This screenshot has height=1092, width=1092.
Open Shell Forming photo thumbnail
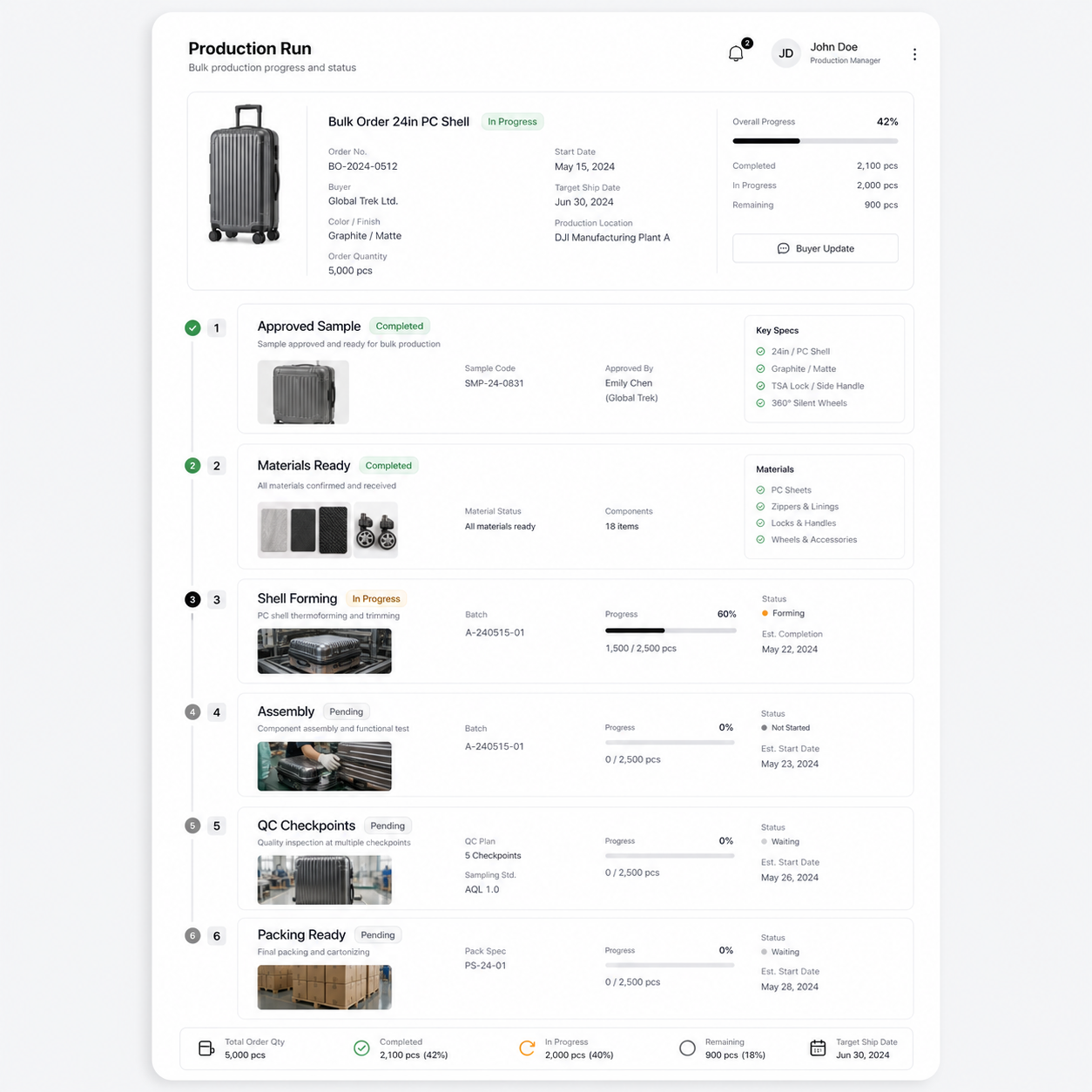tap(325, 650)
